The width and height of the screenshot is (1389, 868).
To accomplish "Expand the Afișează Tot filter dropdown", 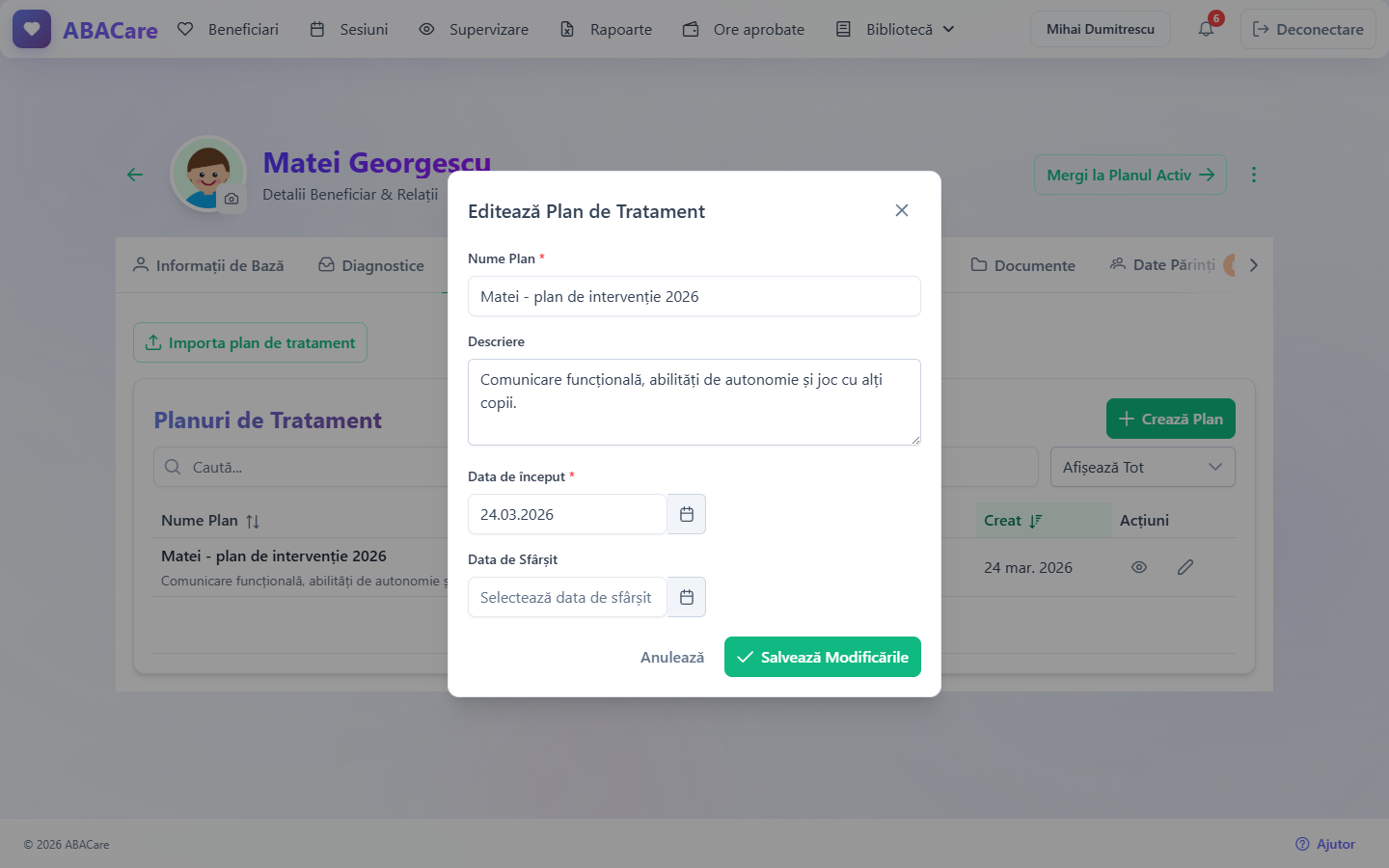I will [x=1142, y=467].
